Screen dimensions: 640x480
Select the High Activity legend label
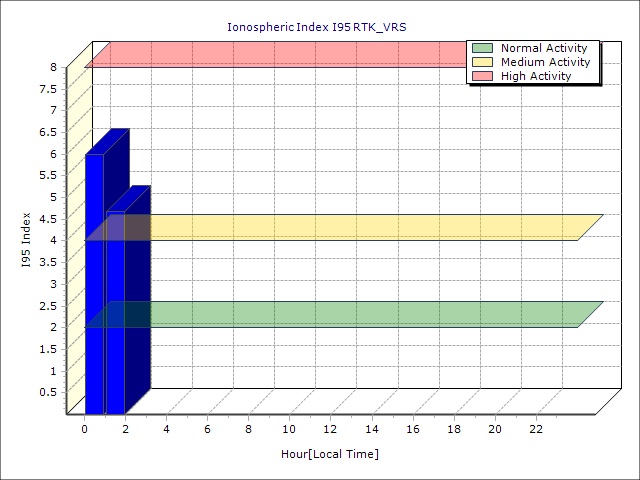(536, 76)
